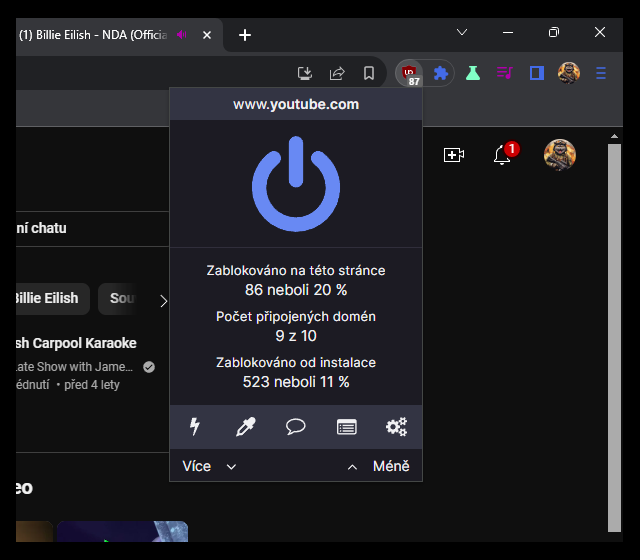Toggle the browser side panel icon

[x=536, y=73]
